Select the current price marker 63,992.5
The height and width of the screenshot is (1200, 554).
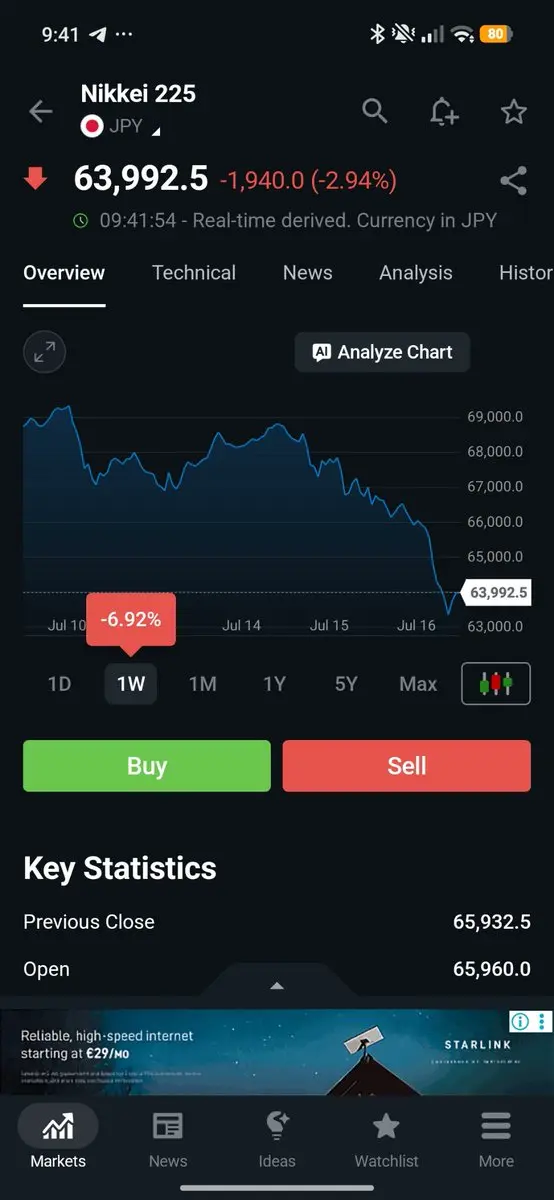[498, 592]
